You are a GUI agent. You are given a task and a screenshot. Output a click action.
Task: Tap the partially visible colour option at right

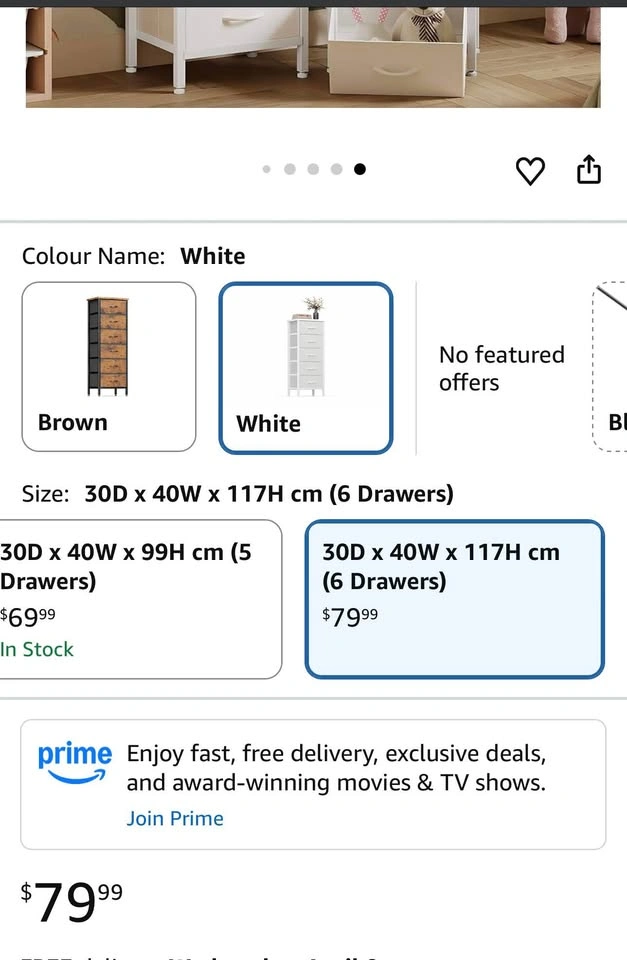coord(610,367)
